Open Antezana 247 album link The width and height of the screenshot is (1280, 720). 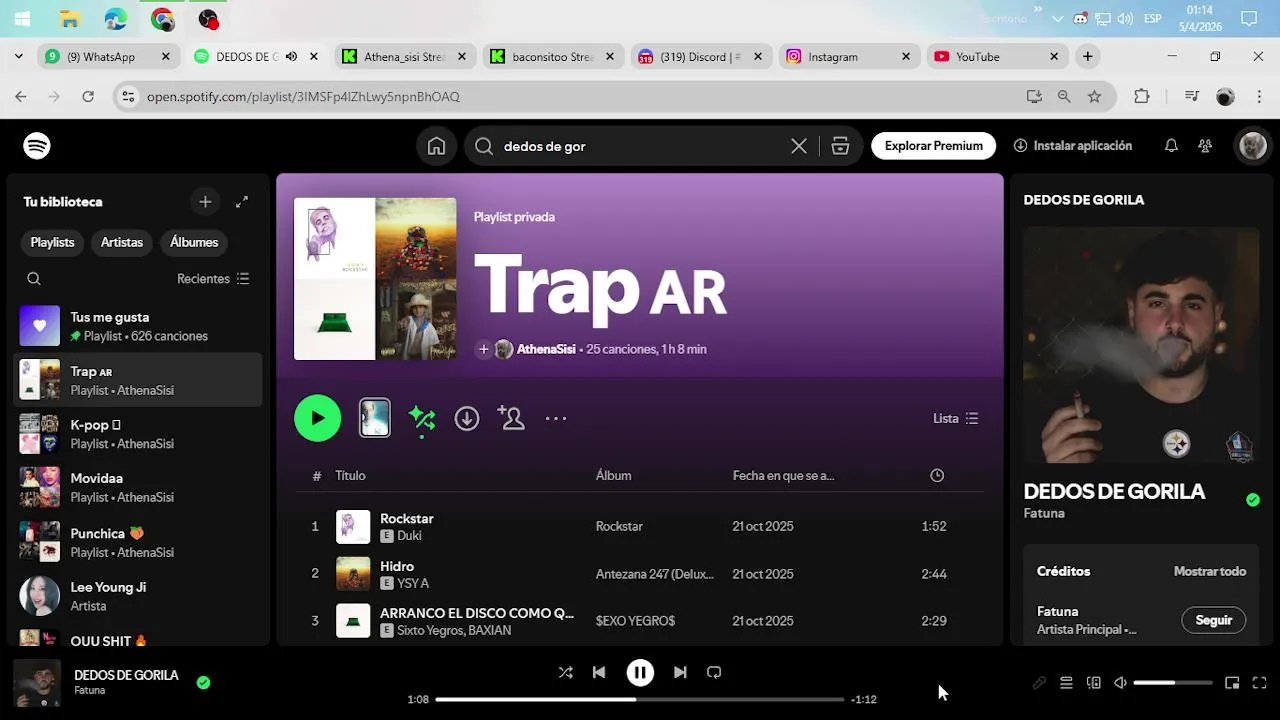click(655, 574)
